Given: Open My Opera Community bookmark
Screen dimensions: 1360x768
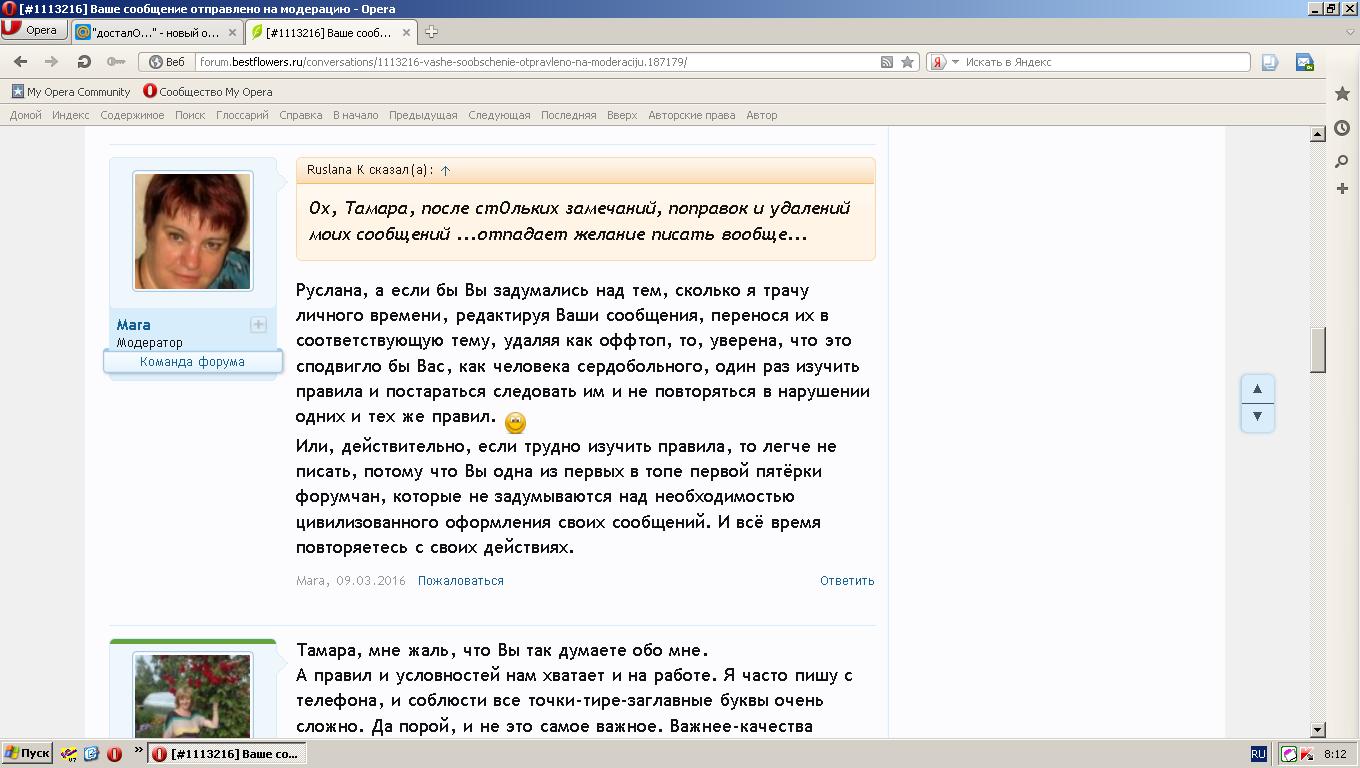Looking at the screenshot, I should pos(71,91).
